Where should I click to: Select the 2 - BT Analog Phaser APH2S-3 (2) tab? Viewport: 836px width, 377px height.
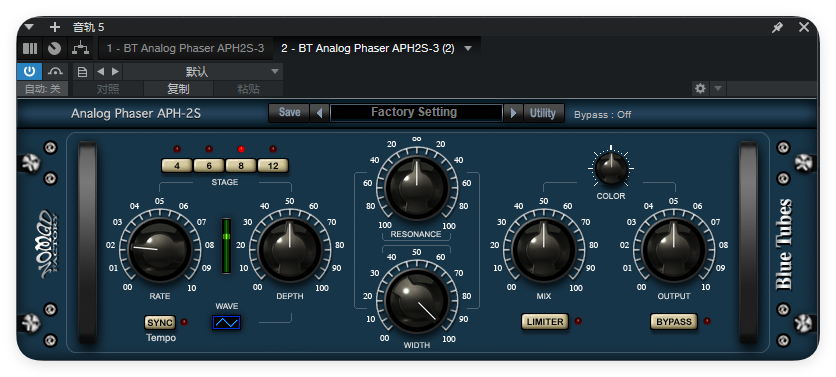point(368,49)
